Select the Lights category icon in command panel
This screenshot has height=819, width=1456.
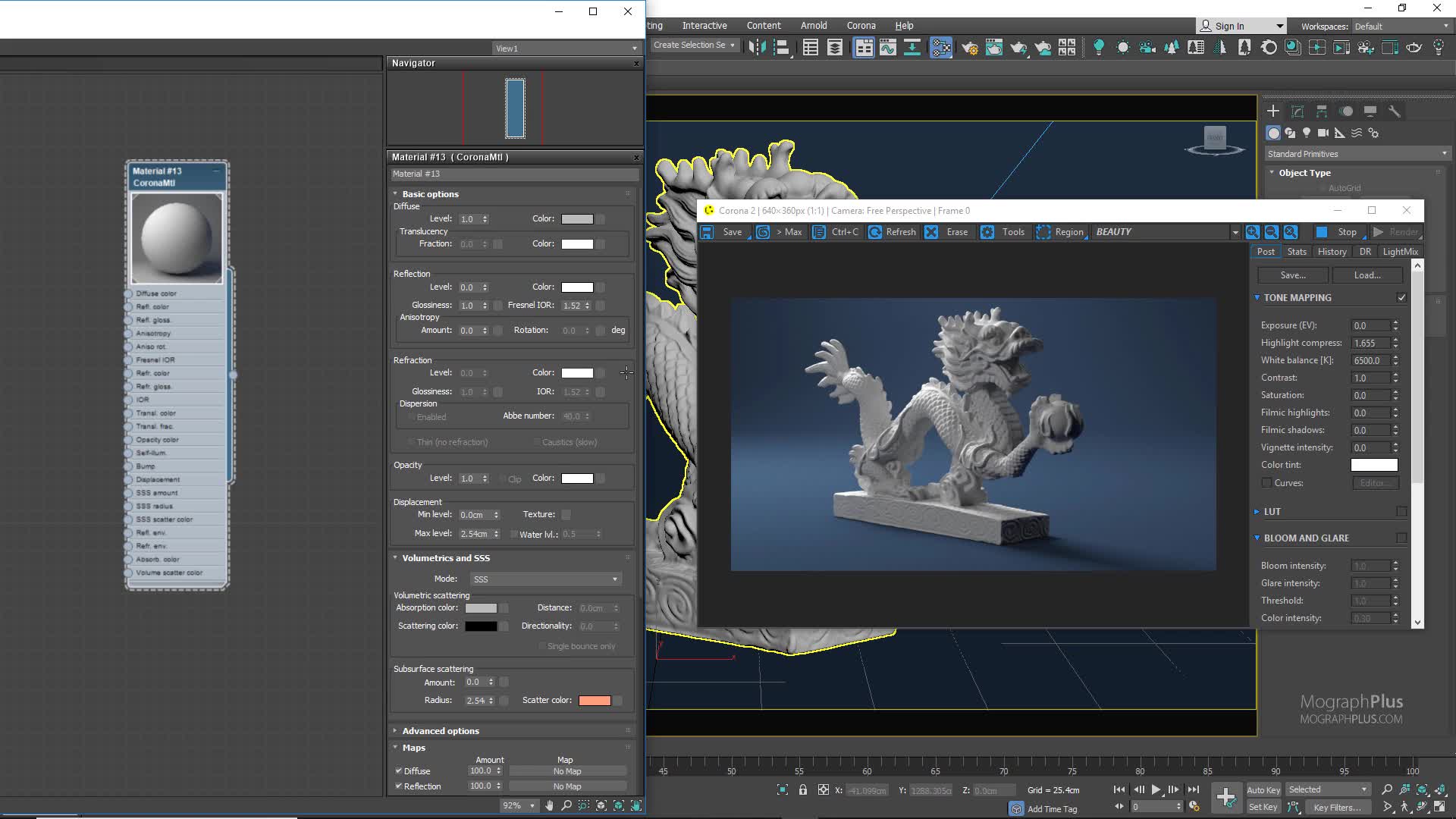click(1307, 133)
